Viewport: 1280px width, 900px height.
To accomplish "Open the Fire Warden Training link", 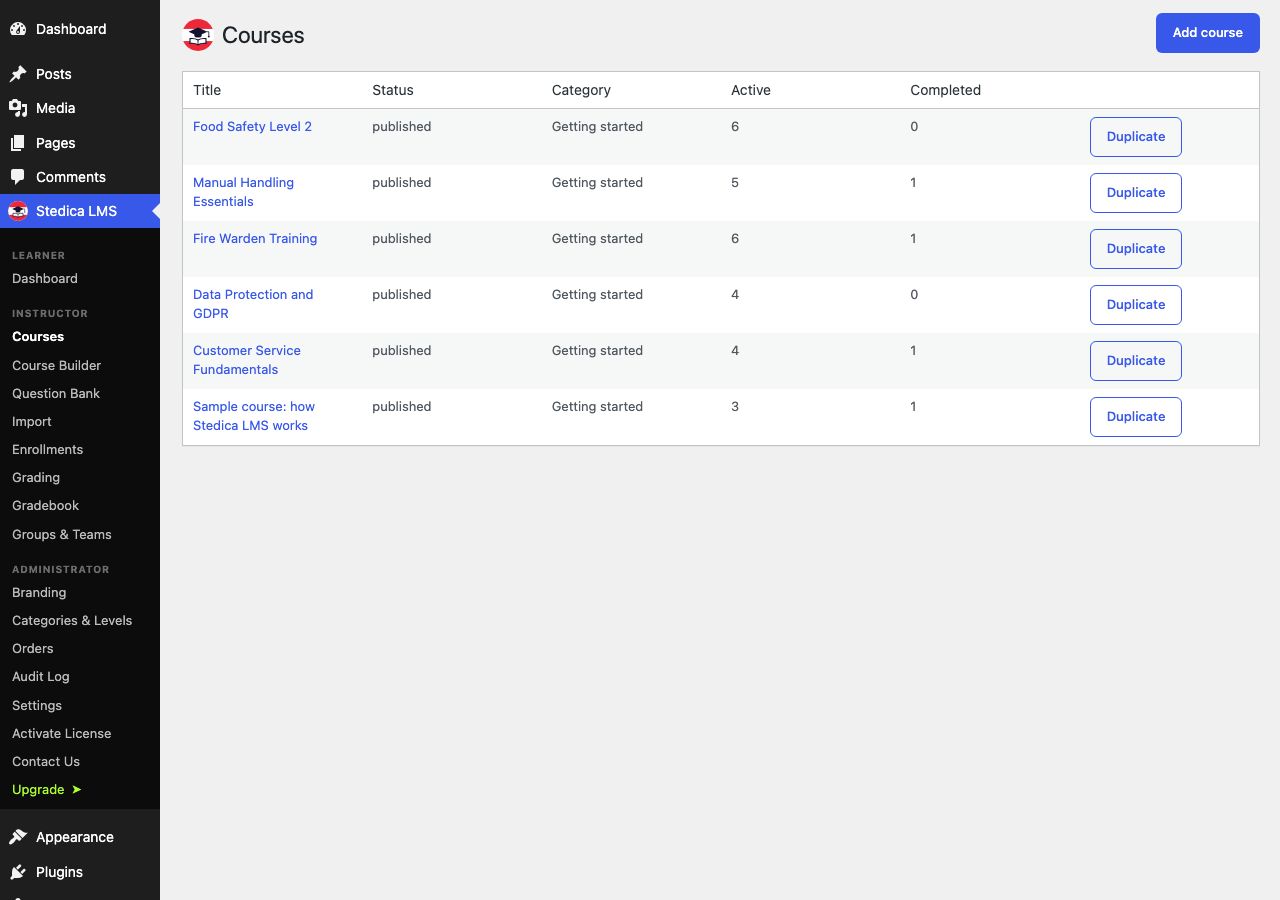I will click(x=255, y=239).
